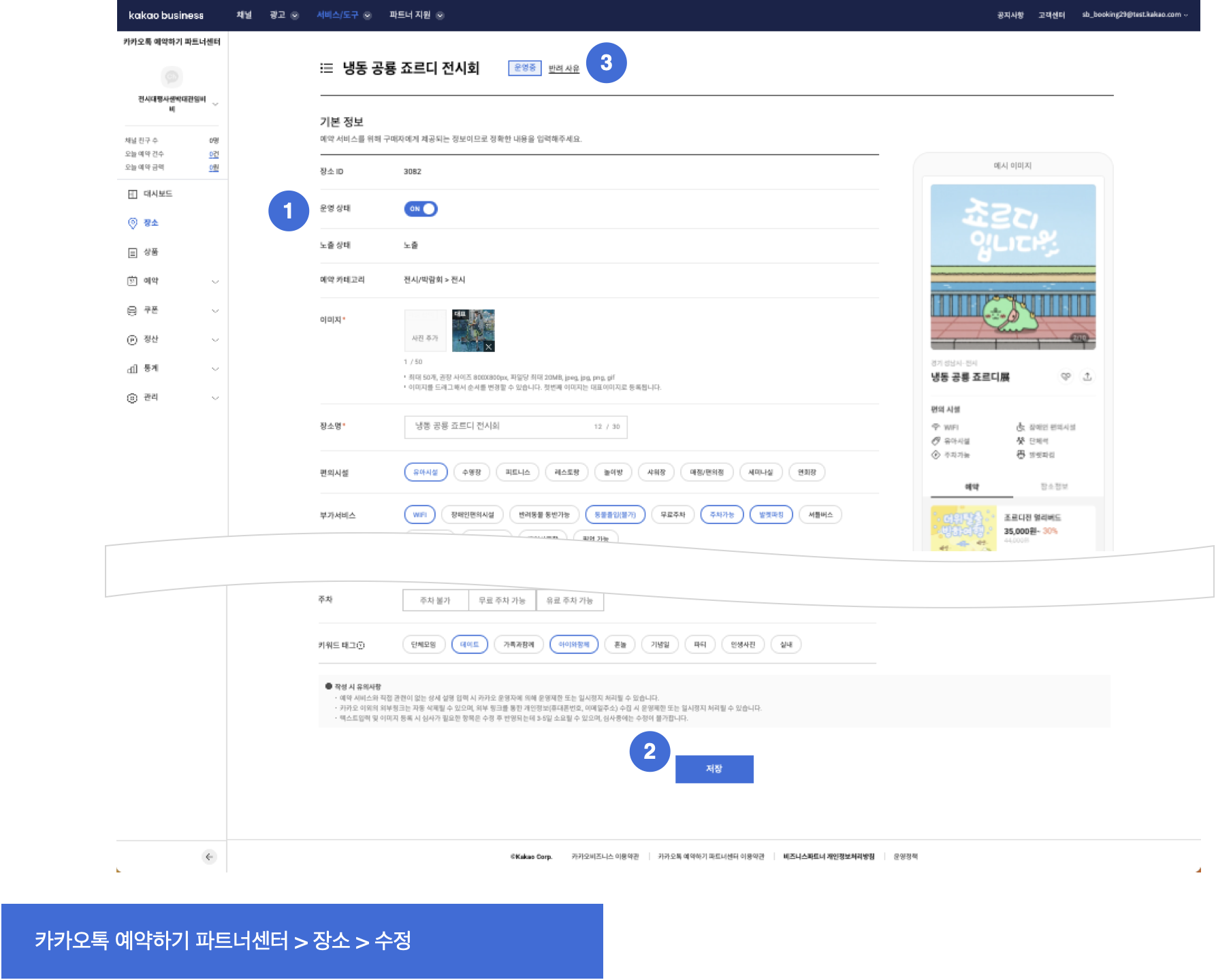This screenshot has width=1216, height=980.
Task: Click the list icon beside the page title
Action: 327,68
